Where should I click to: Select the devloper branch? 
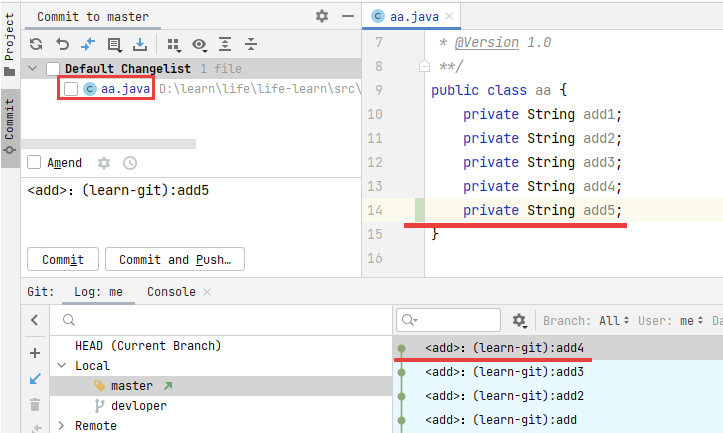138,406
